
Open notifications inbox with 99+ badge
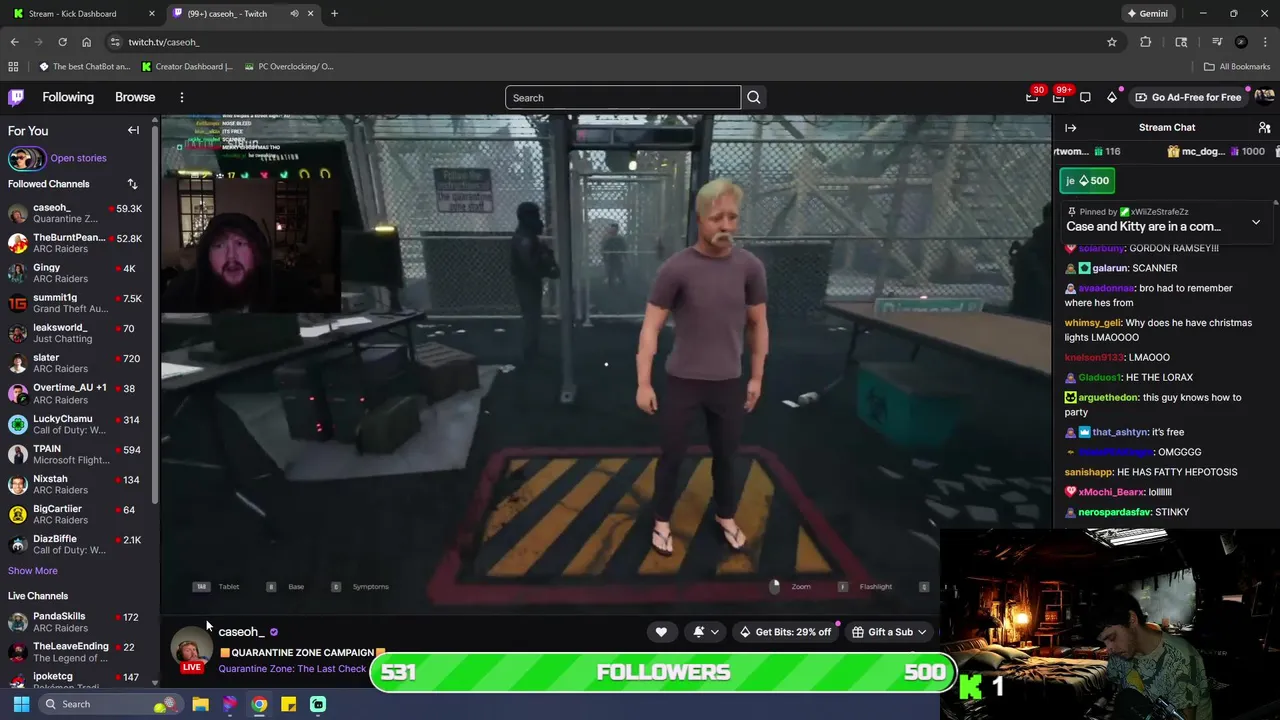point(1059,97)
